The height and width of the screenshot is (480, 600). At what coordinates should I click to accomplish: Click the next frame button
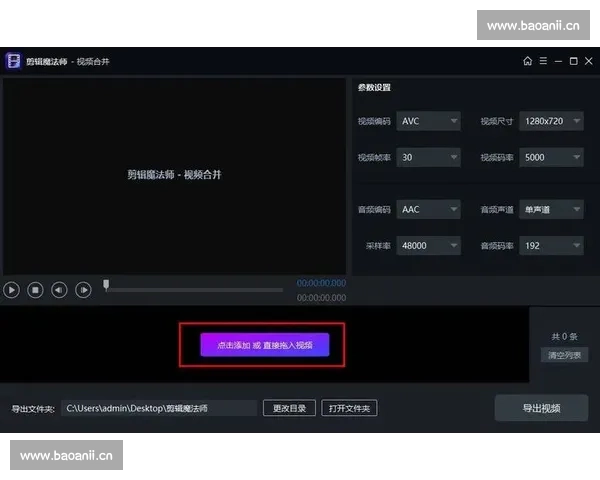point(84,290)
